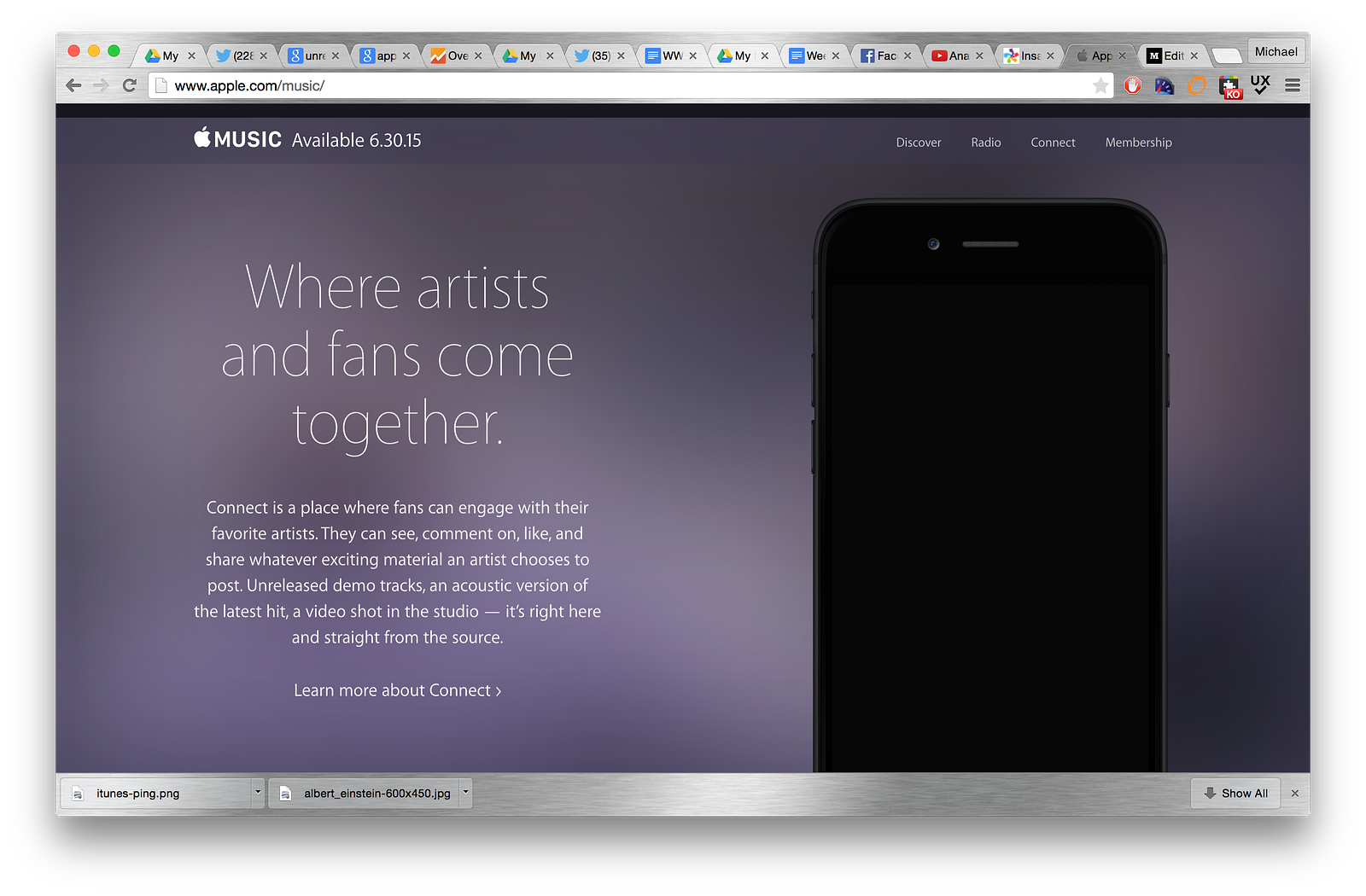The image size is (1366, 896).
Task: Close the Twitter (228 tab
Action: [x=264, y=56]
